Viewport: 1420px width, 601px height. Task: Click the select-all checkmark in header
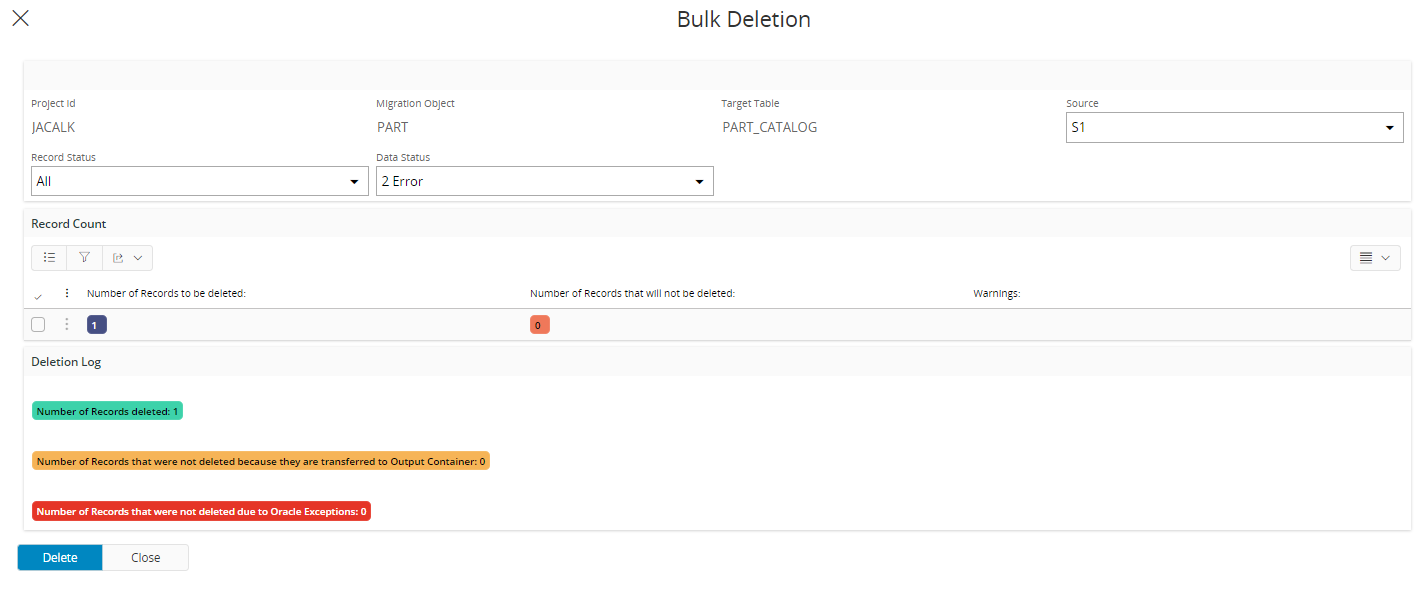pos(38,295)
